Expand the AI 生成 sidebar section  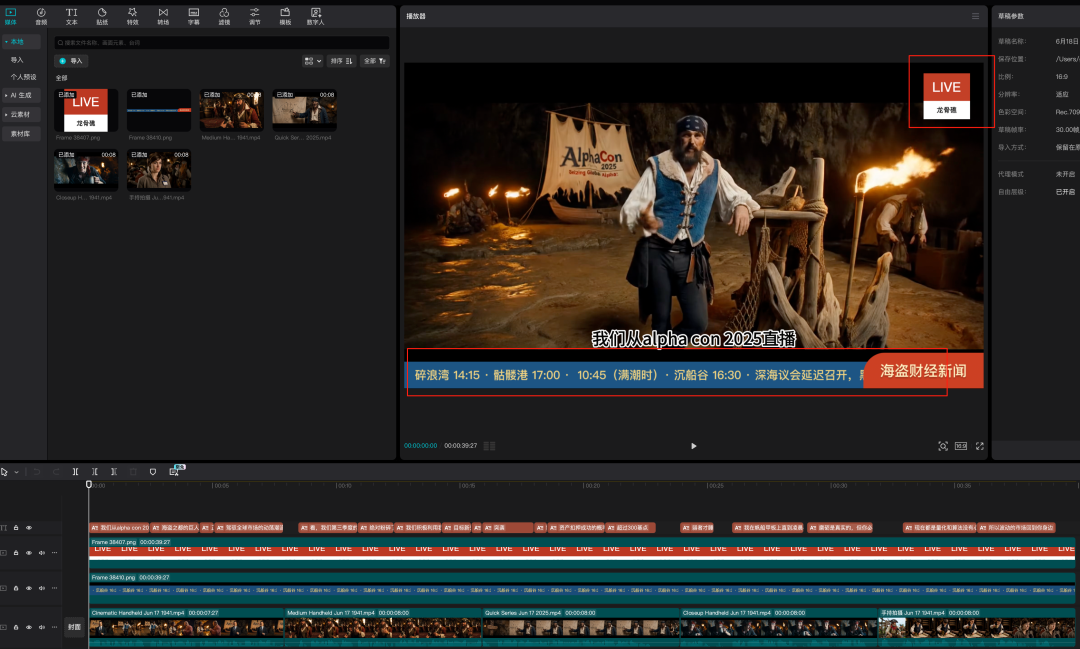point(21,95)
